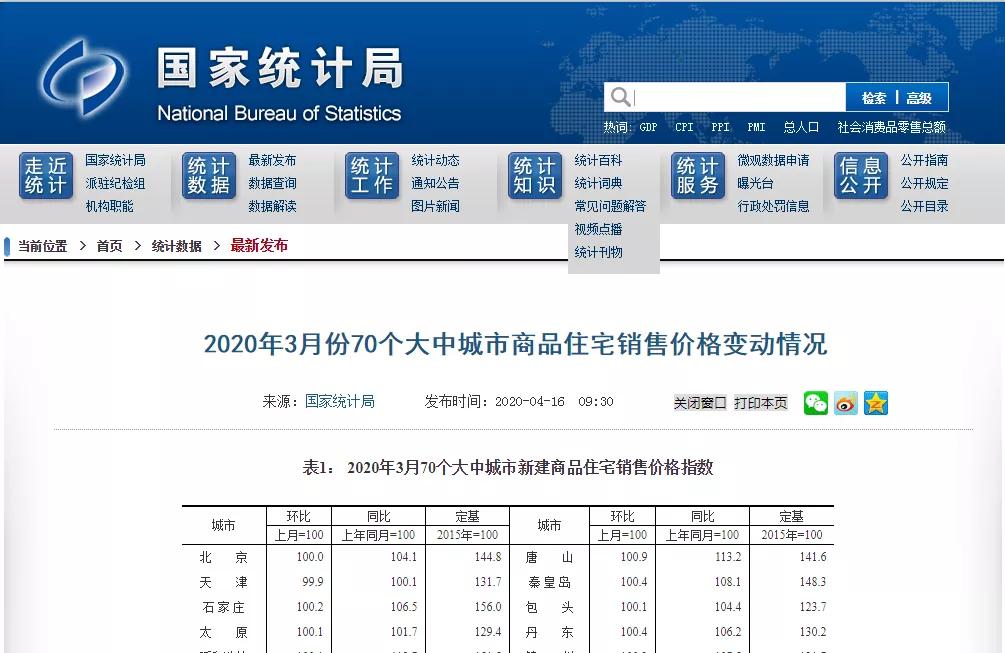Click 打印本页 to print this page

pos(760,402)
